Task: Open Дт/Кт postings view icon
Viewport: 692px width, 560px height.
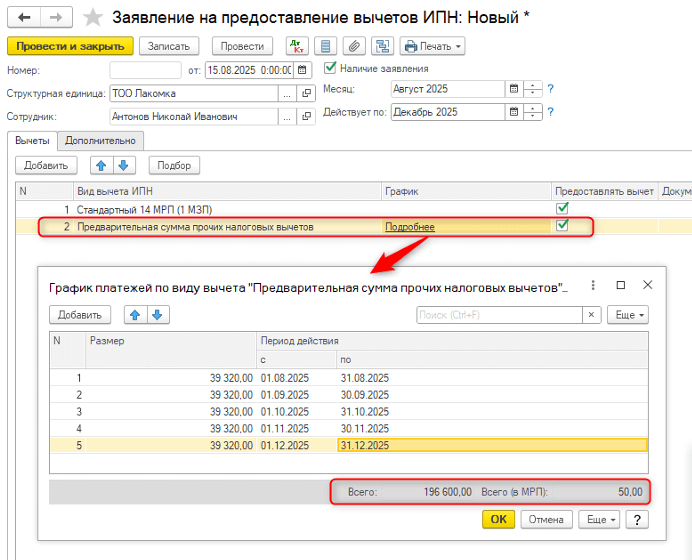Action: pyautogui.click(x=297, y=46)
